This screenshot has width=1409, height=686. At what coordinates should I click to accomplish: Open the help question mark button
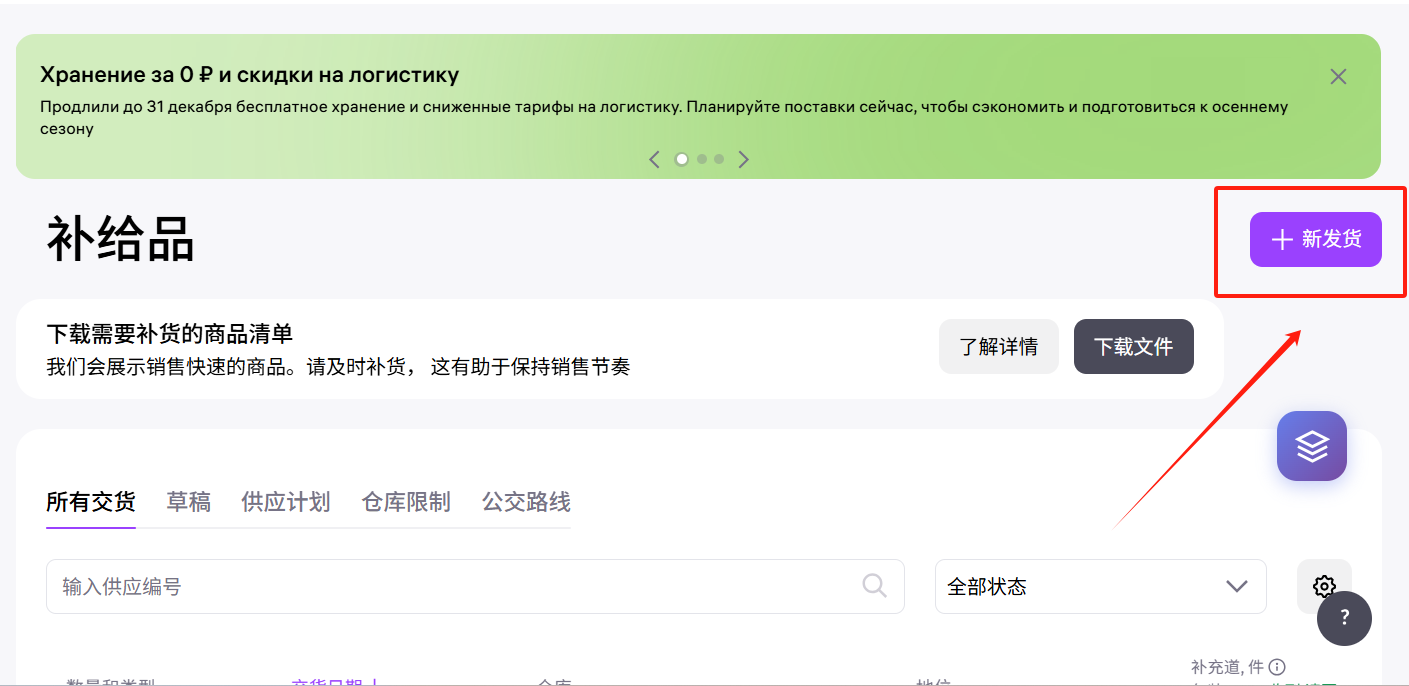(x=1344, y=619)
